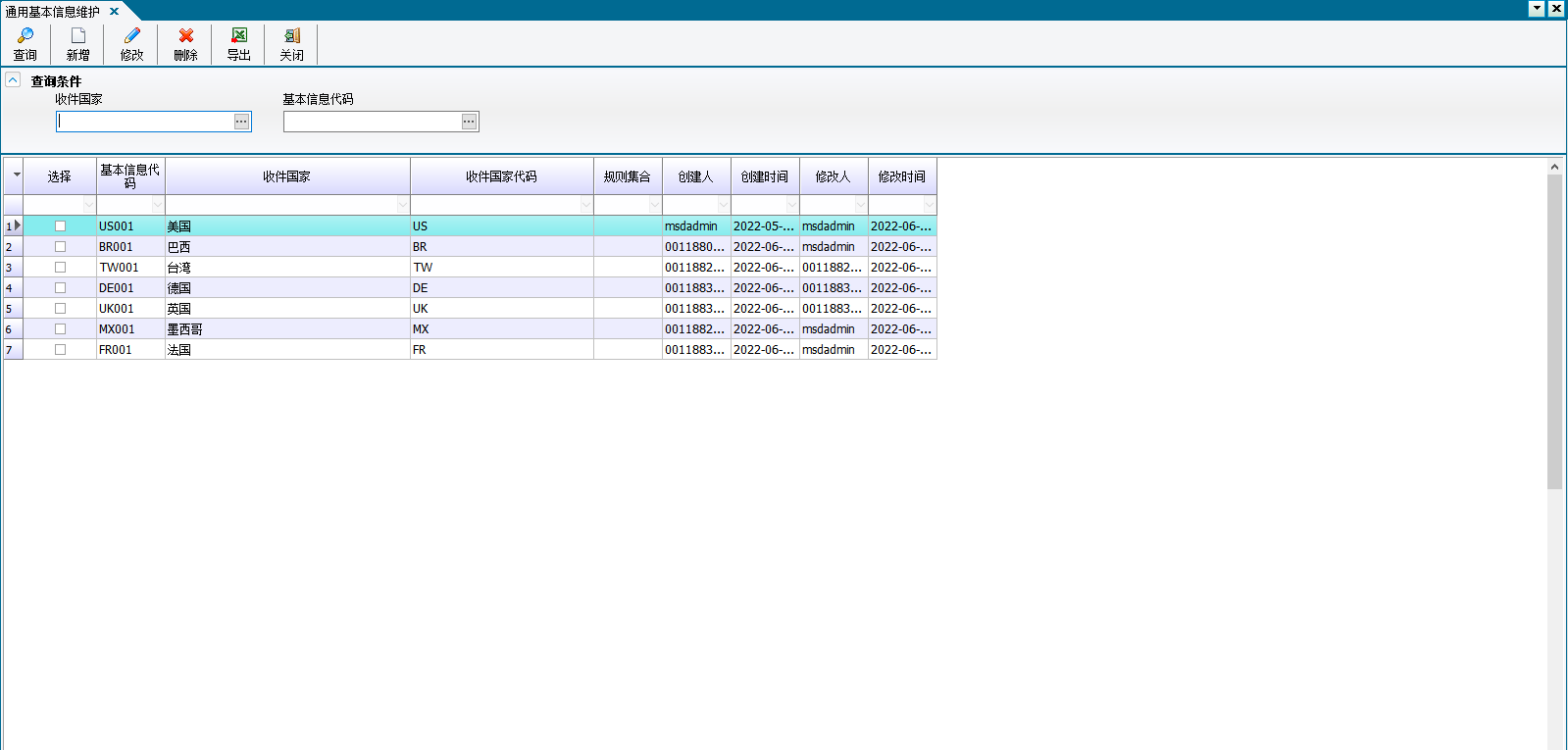Tick the checkbox for row DE001
The image size is (1568, 750).
click(60, 288)
